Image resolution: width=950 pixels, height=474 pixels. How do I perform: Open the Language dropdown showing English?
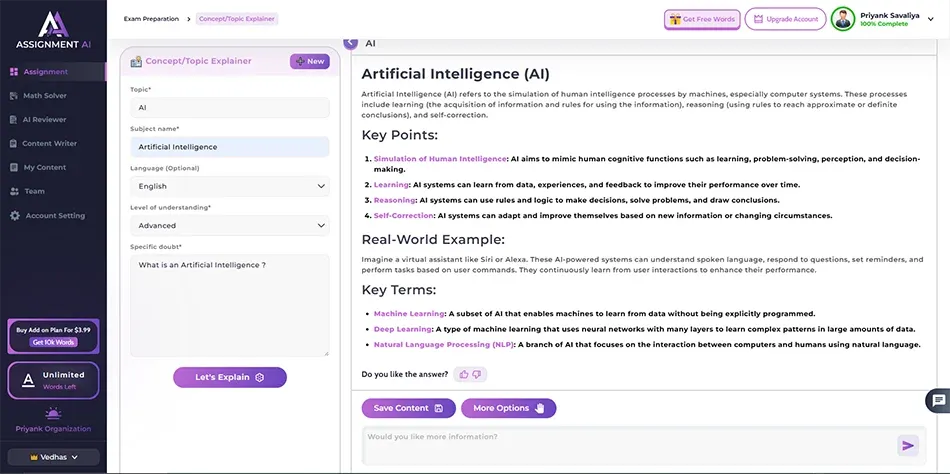pyautogui.click(x=229, y=186)
